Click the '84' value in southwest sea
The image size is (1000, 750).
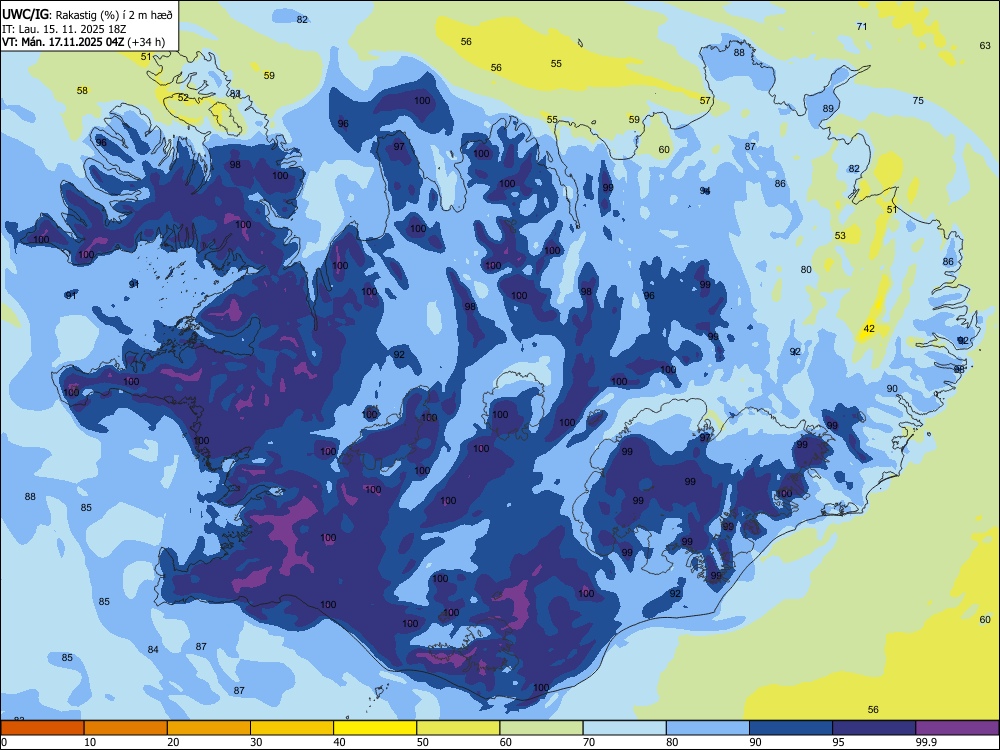click(x=153, y=650)
